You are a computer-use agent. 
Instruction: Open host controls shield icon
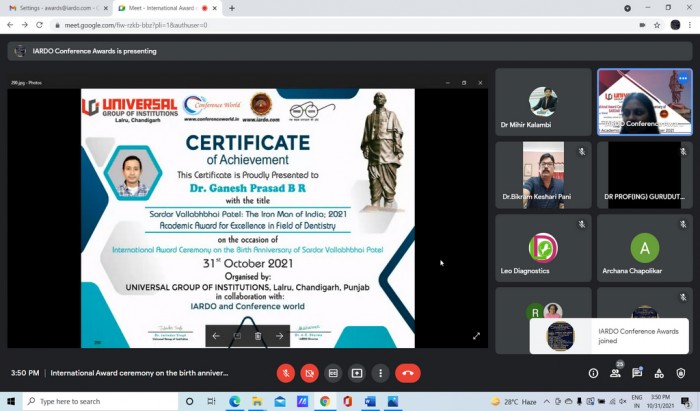pyautogui.click(x=681, y=373)
